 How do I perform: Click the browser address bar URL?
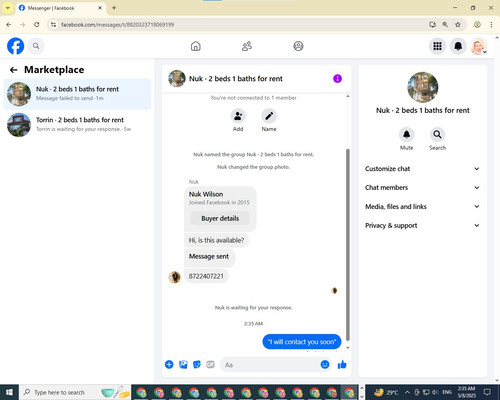tap(117, 25)
